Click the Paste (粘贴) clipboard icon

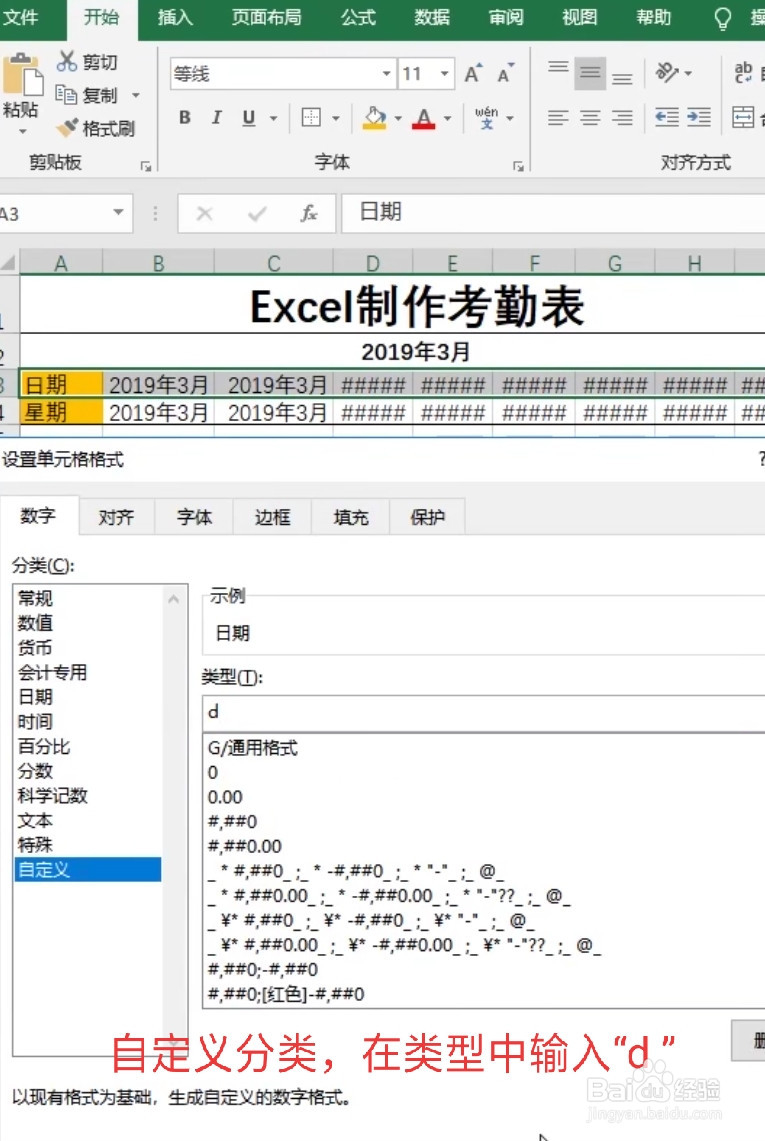click(22, 75)
